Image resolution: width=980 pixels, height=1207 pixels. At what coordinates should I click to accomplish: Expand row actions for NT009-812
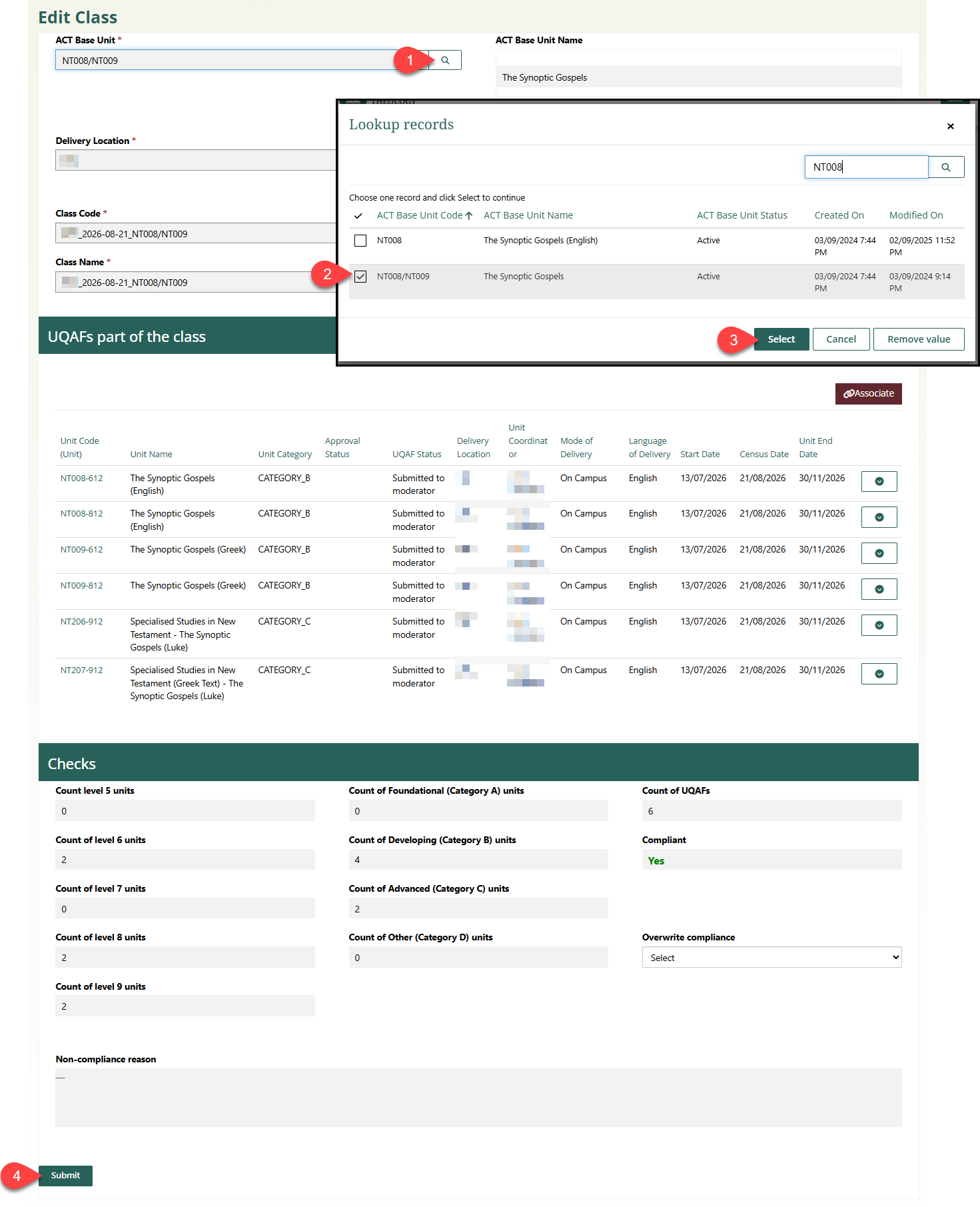click(x=879, y=589)
